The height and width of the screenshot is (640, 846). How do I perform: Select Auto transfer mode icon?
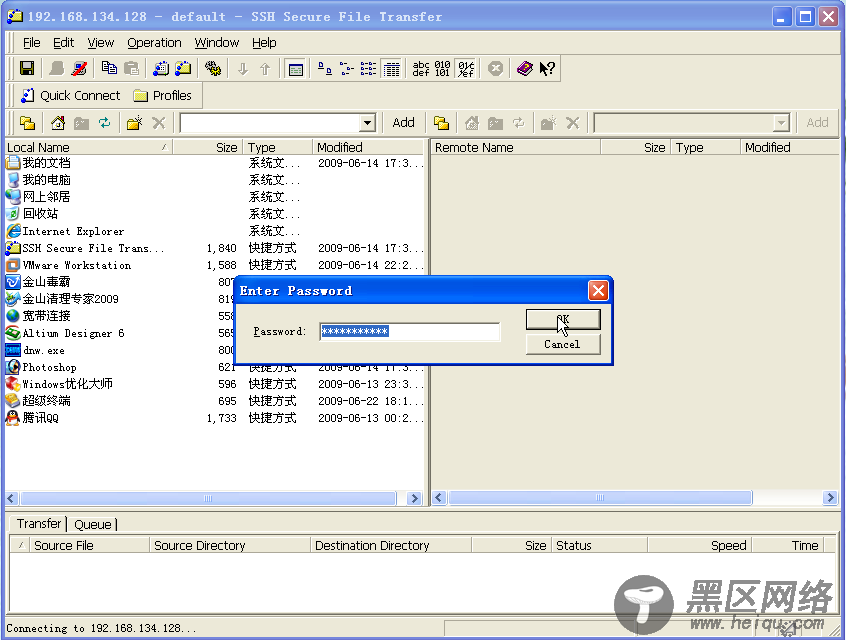(466, 69)
